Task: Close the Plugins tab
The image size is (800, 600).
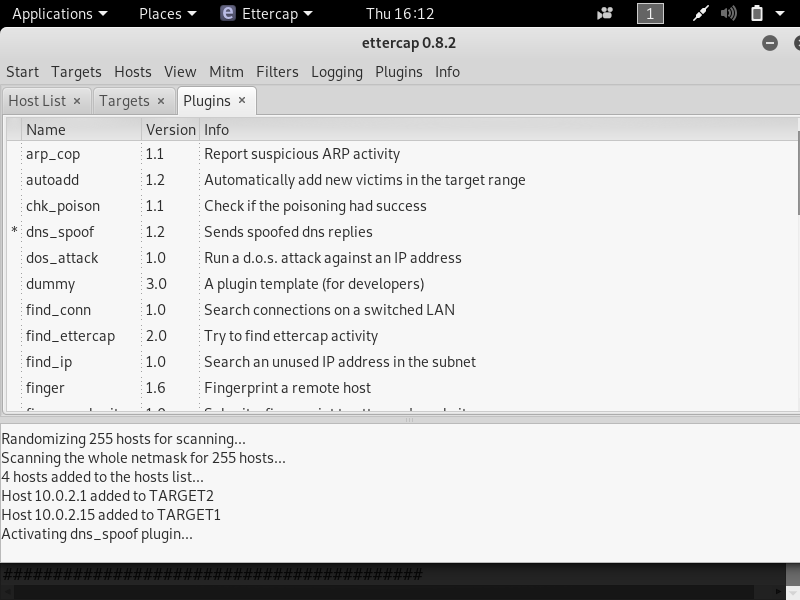Action: coord(242,101)
